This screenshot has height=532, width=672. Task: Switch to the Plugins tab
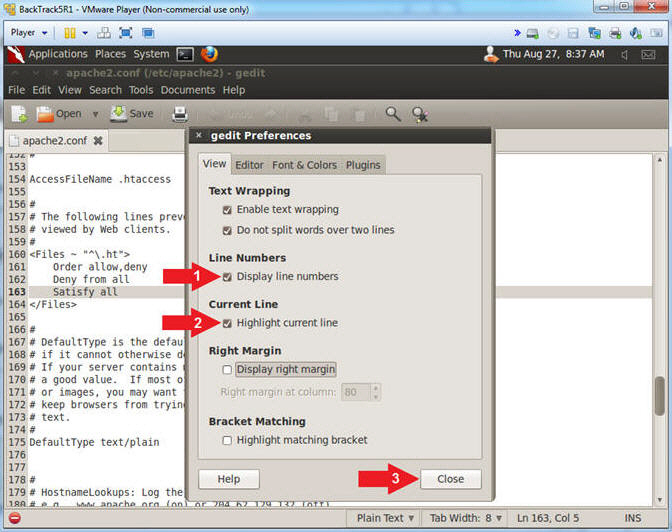[363, 165]
